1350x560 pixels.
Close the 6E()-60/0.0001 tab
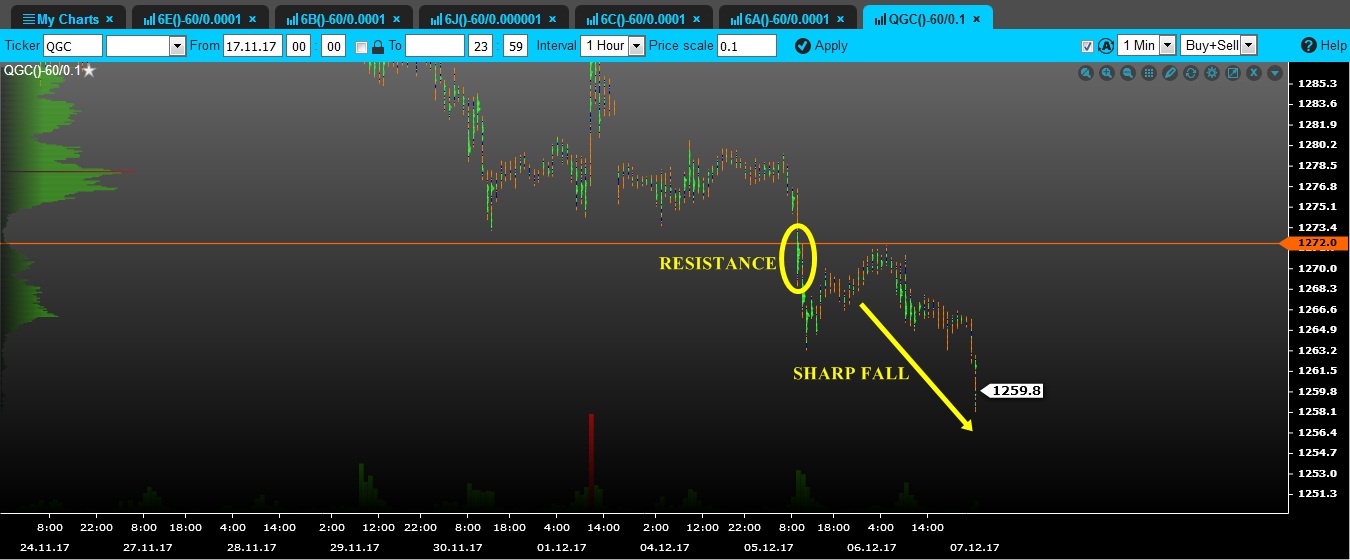pos(251,19)
